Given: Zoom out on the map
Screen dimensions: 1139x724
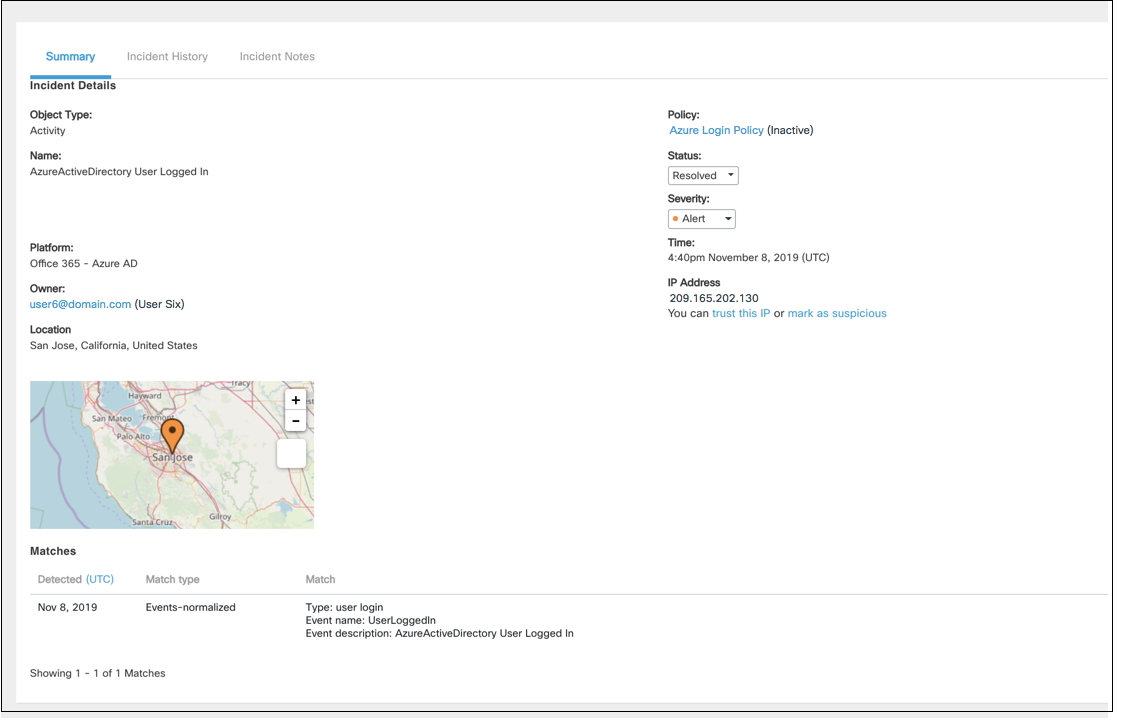Looking at the screenshot, I should pos(296,421).
